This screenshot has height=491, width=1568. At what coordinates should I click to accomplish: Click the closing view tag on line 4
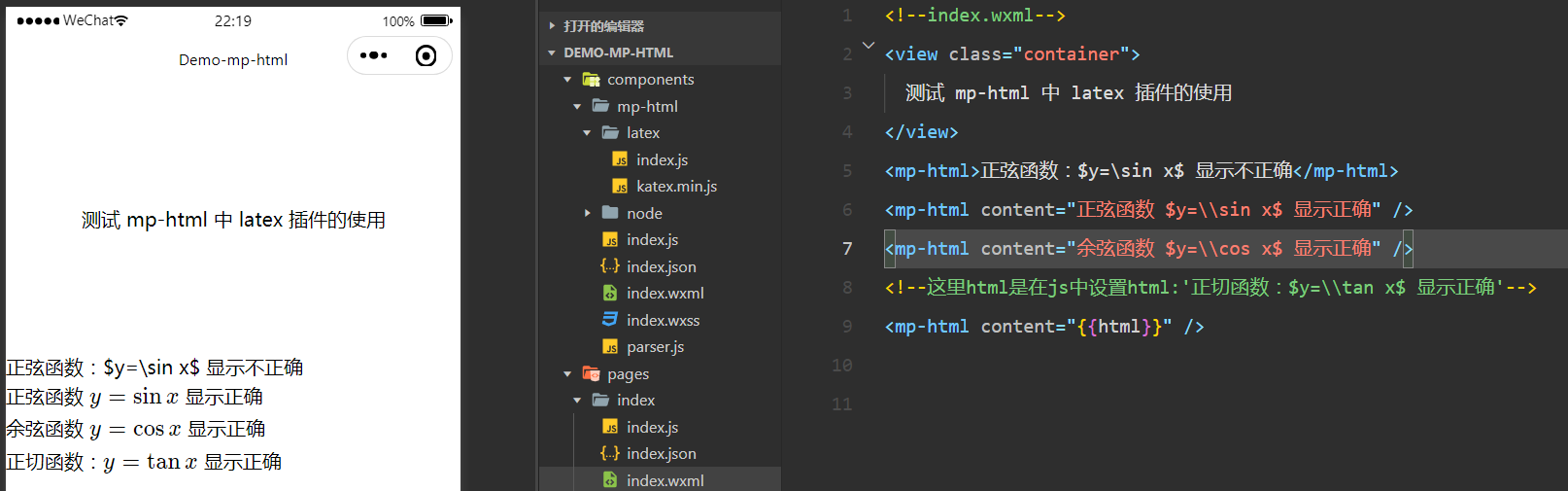(x=922, y=132)
